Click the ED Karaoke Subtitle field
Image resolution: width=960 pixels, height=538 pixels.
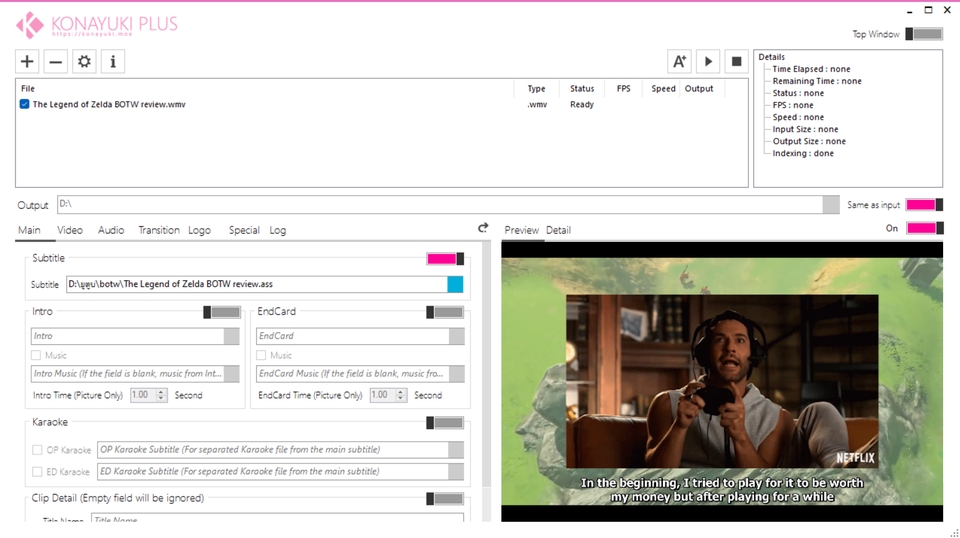coord(272,472)
